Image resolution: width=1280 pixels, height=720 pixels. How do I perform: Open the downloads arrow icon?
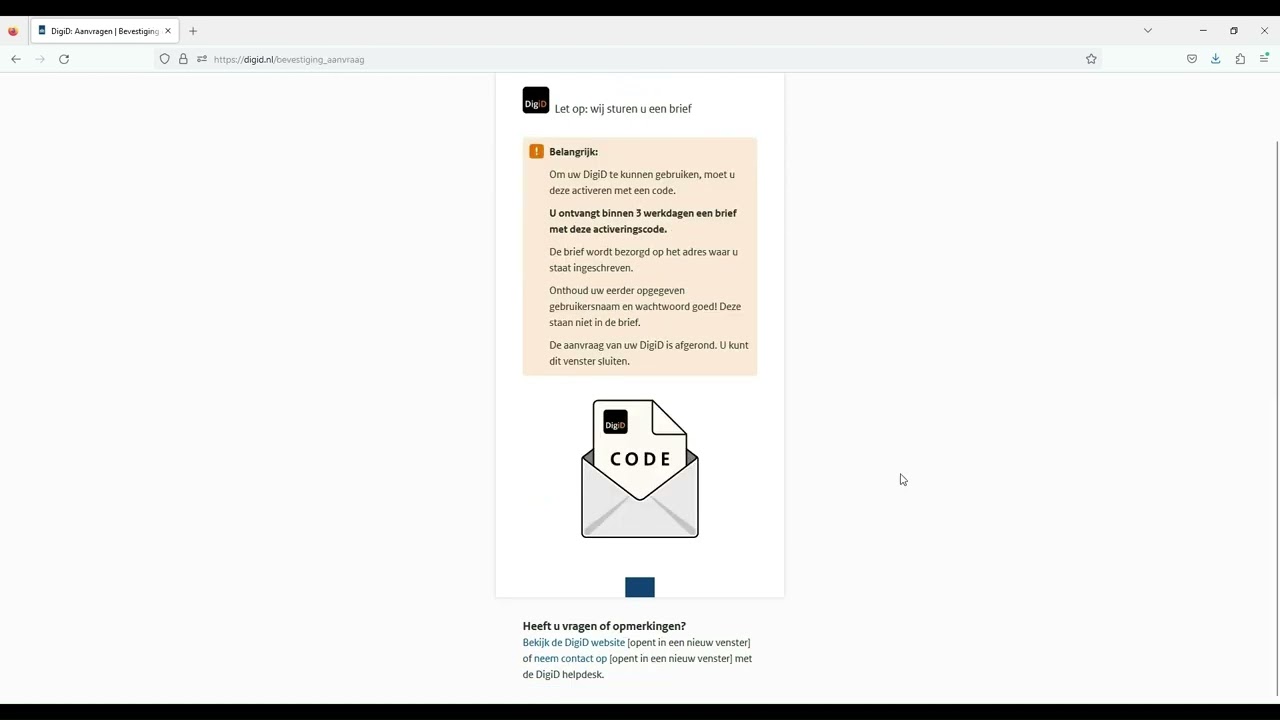click(x=1216, y=59)
